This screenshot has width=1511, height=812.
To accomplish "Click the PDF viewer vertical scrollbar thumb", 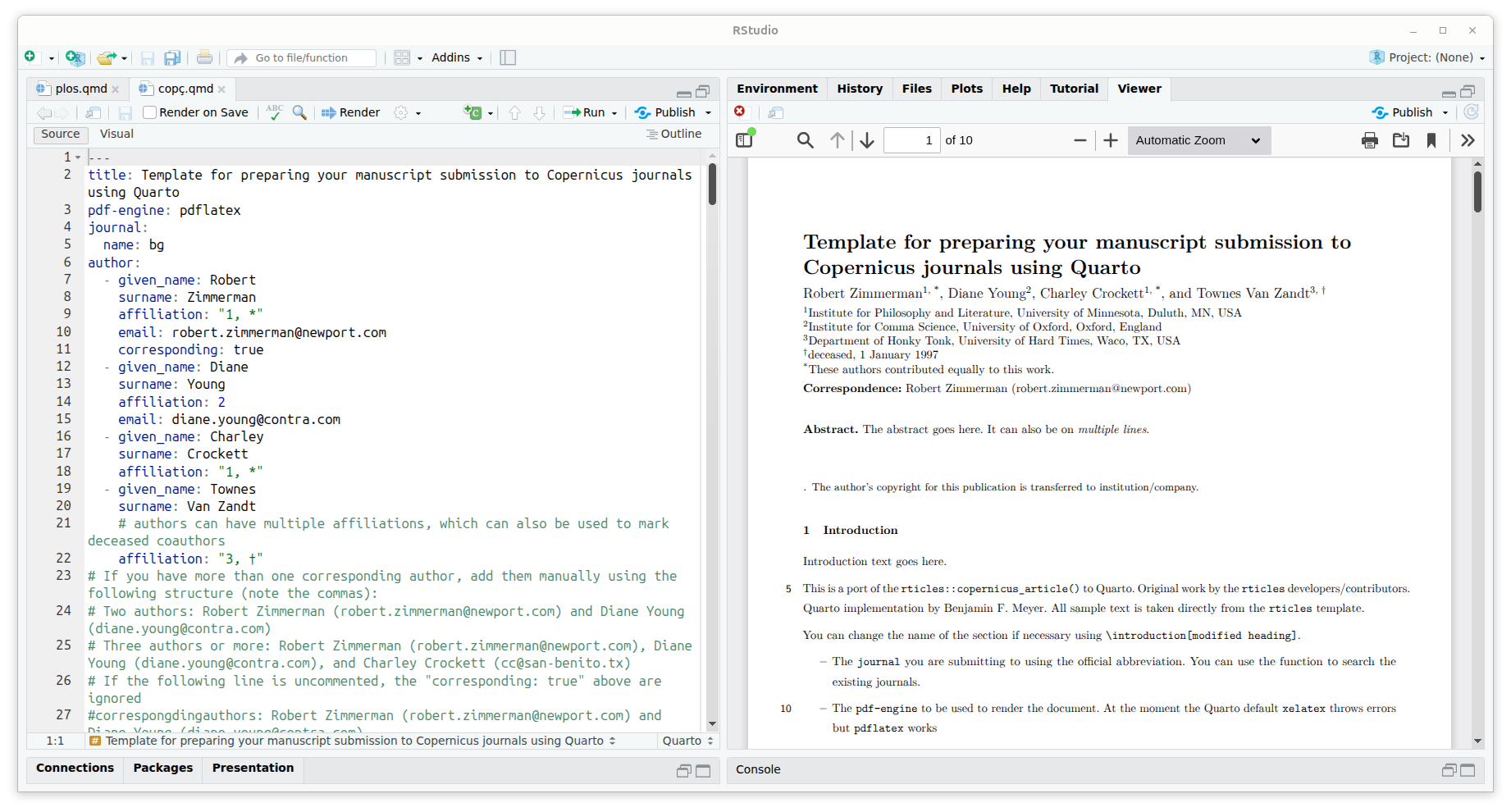I will click(x=1477, y=192).
